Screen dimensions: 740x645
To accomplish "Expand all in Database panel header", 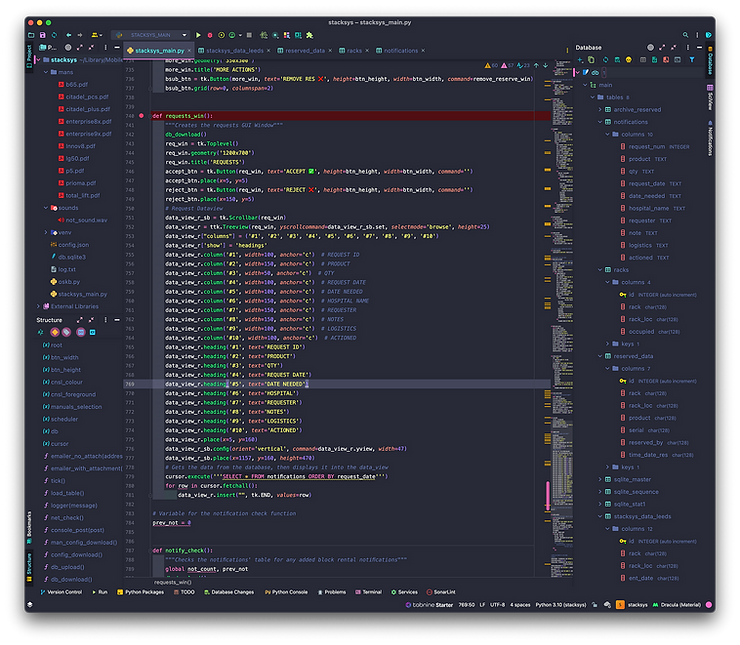I will (x=662, y=48).
